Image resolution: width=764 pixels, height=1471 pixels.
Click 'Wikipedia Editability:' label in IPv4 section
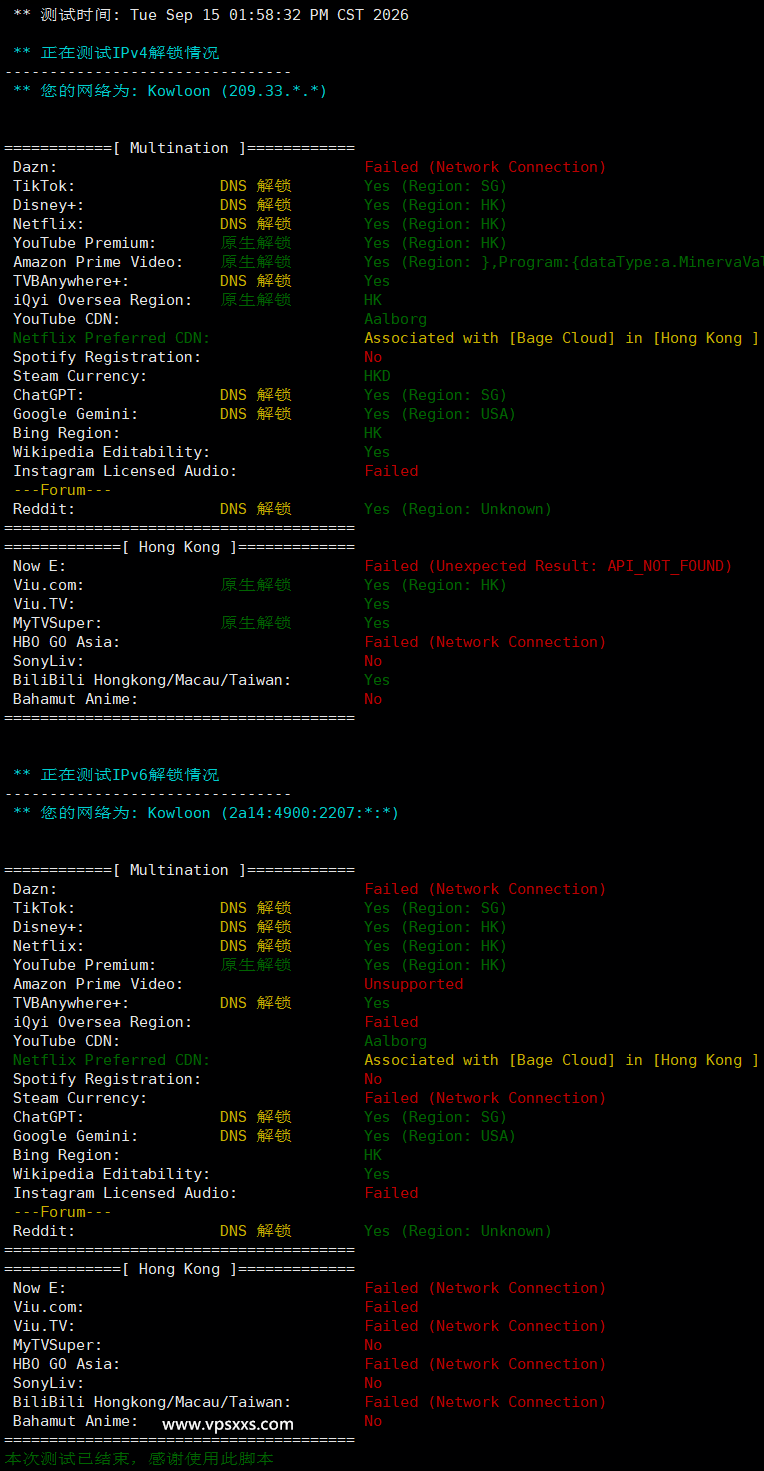(112, 452)
